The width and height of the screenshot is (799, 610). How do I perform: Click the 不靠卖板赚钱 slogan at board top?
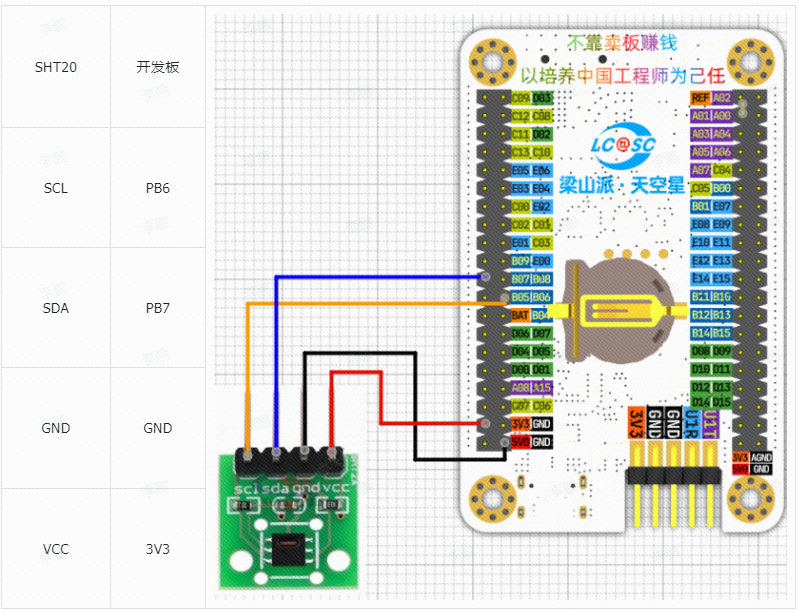click(x=621, y=43)
